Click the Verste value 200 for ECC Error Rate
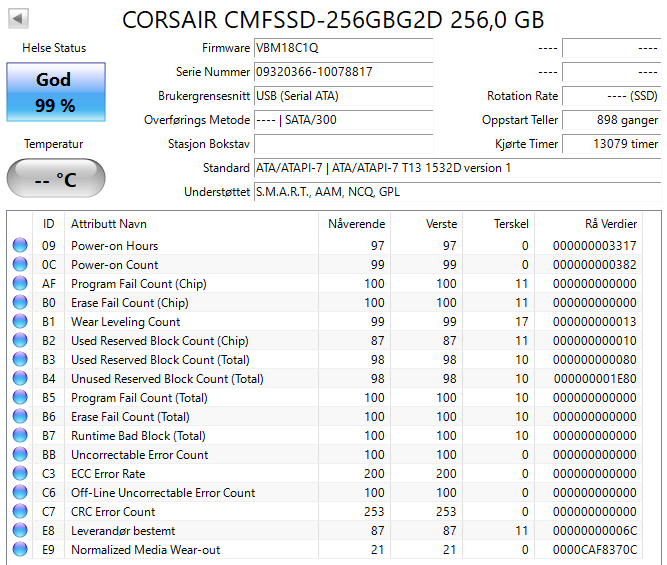Screen dimensions: 667x565 pyautogui.click(x=446, y=474)
